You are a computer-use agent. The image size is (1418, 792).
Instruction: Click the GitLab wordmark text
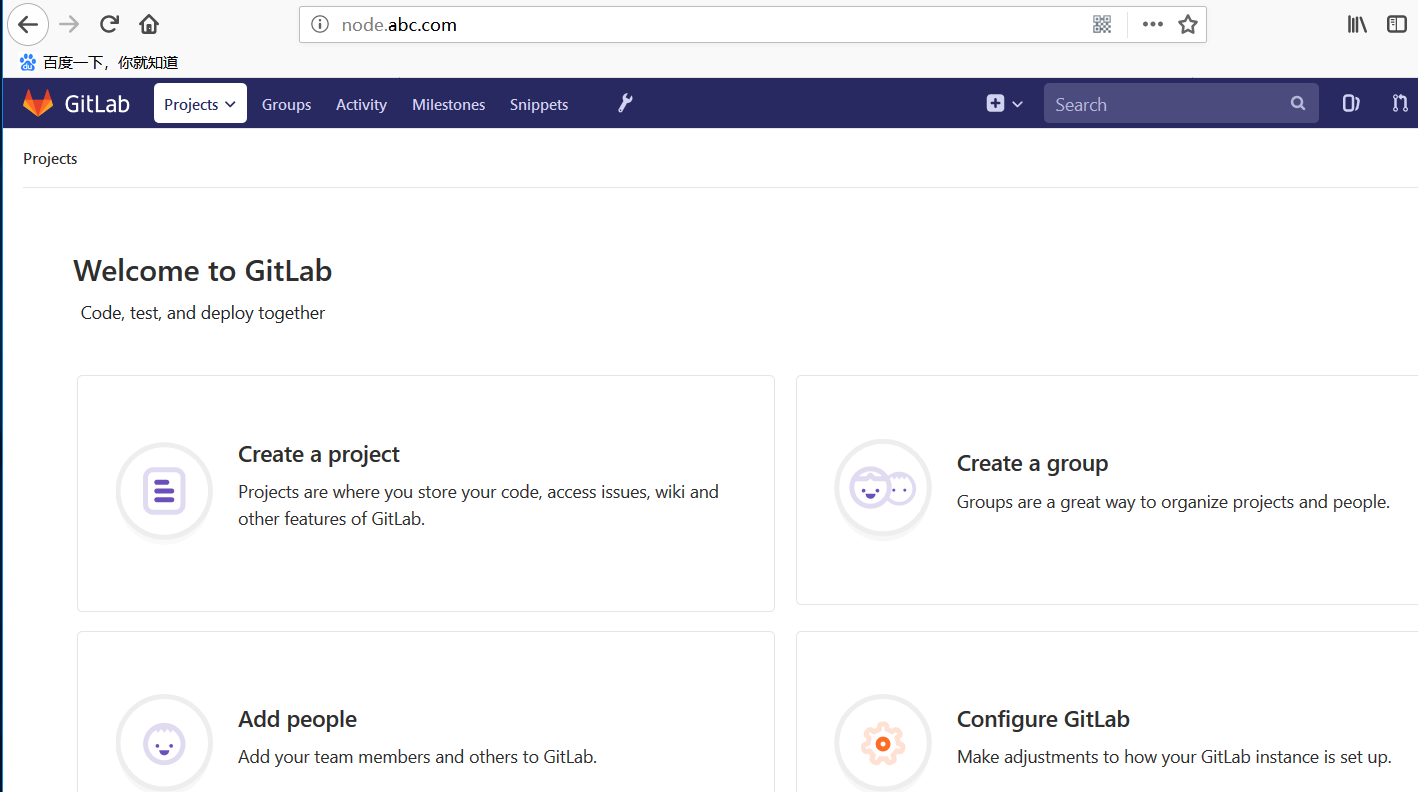click(x=97, y=104)
